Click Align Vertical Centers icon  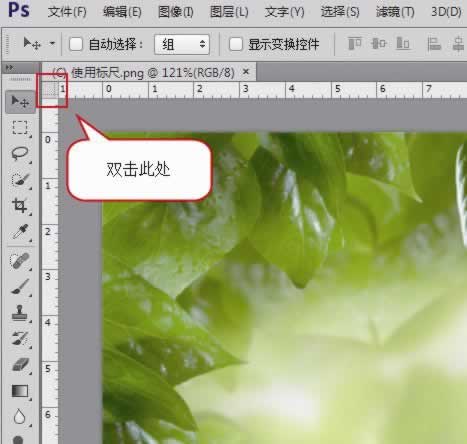(378, 44)
